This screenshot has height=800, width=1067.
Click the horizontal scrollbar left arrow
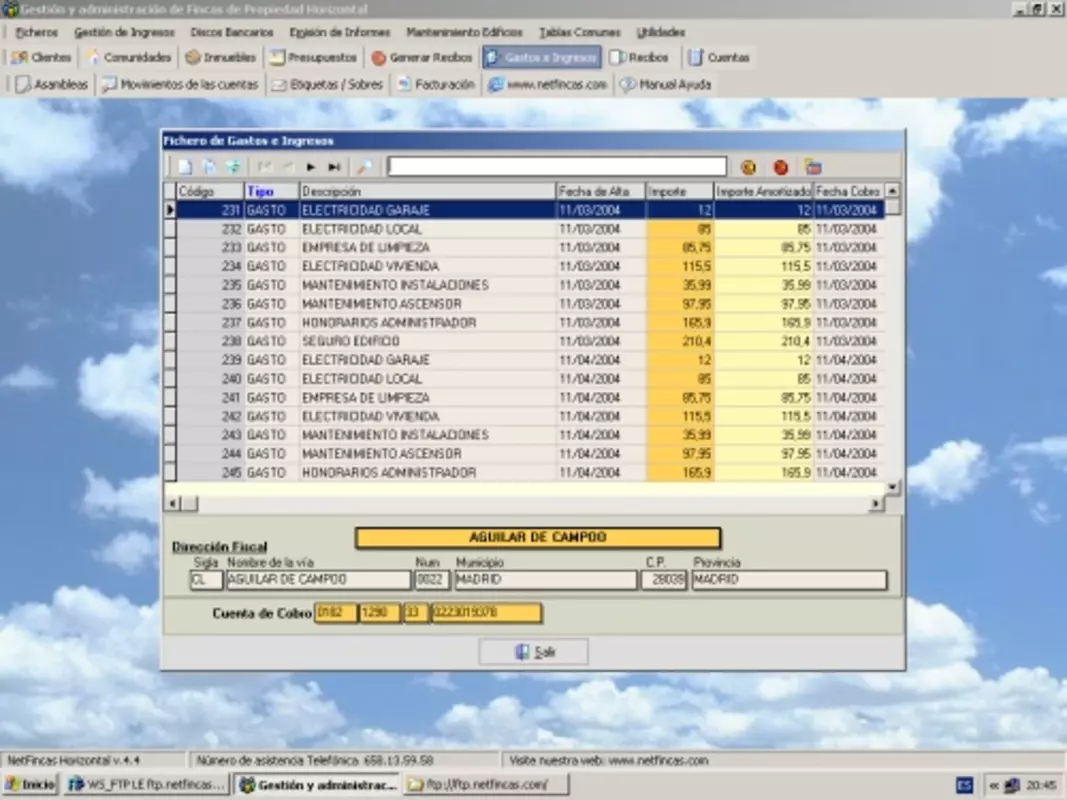[x=172, y=503]
